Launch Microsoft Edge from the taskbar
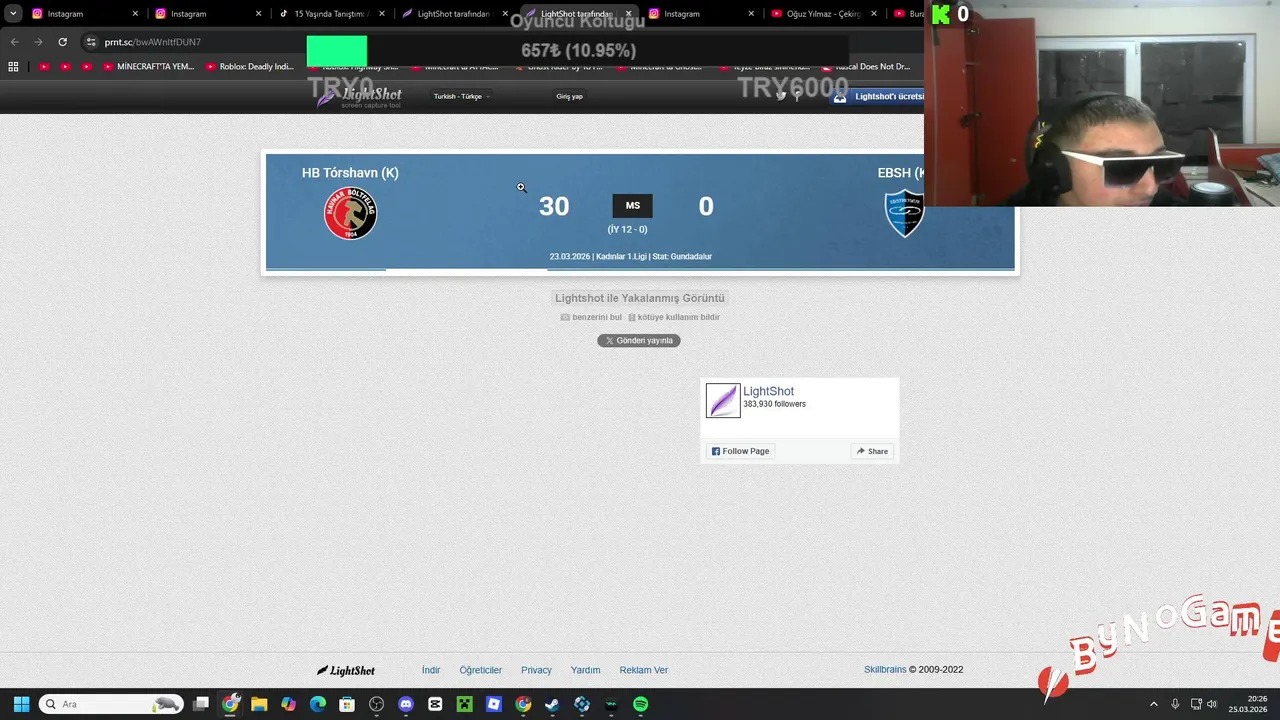This screenshot has height=720, width=1280. click(318, 704)
